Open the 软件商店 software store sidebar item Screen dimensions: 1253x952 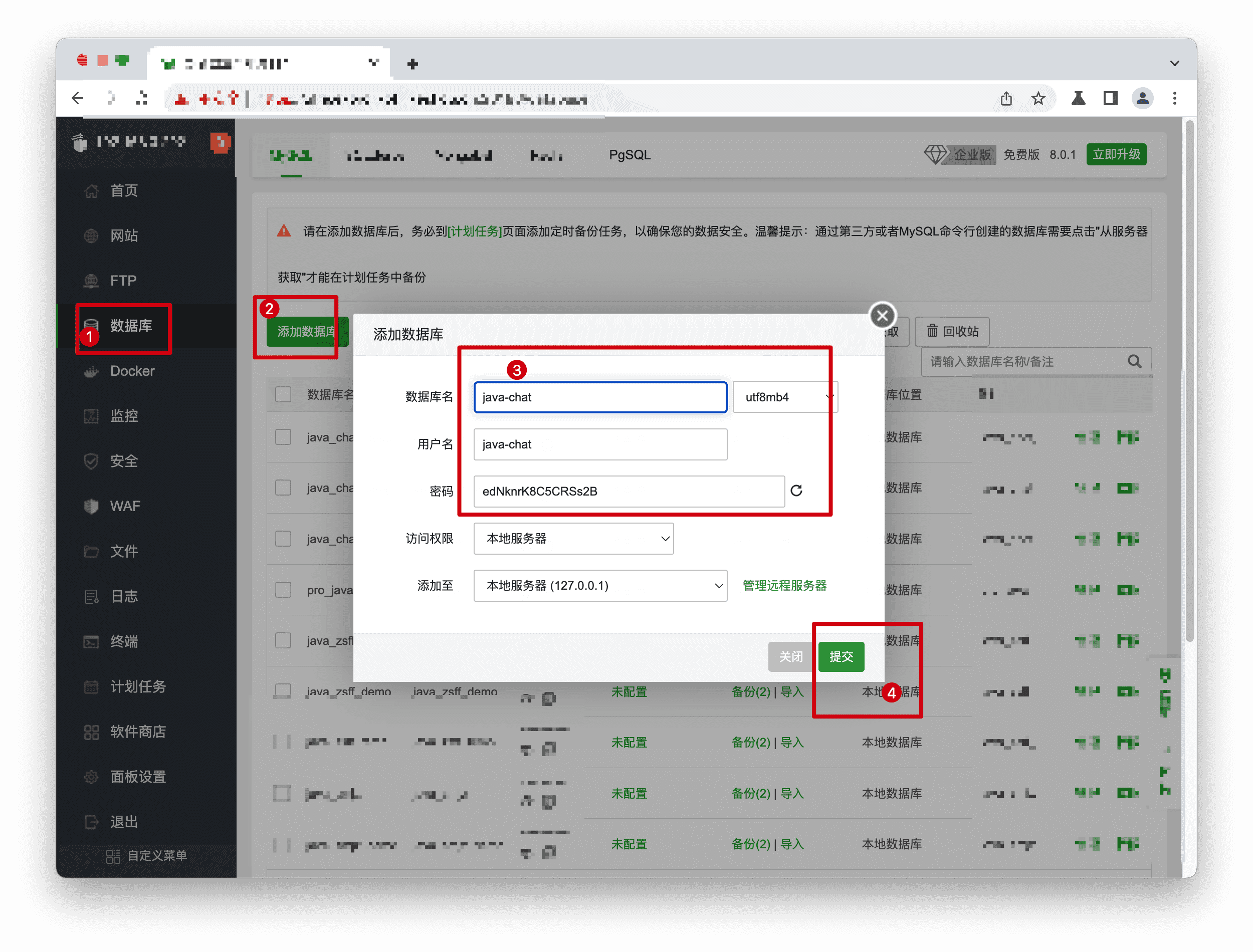(138, 732)
